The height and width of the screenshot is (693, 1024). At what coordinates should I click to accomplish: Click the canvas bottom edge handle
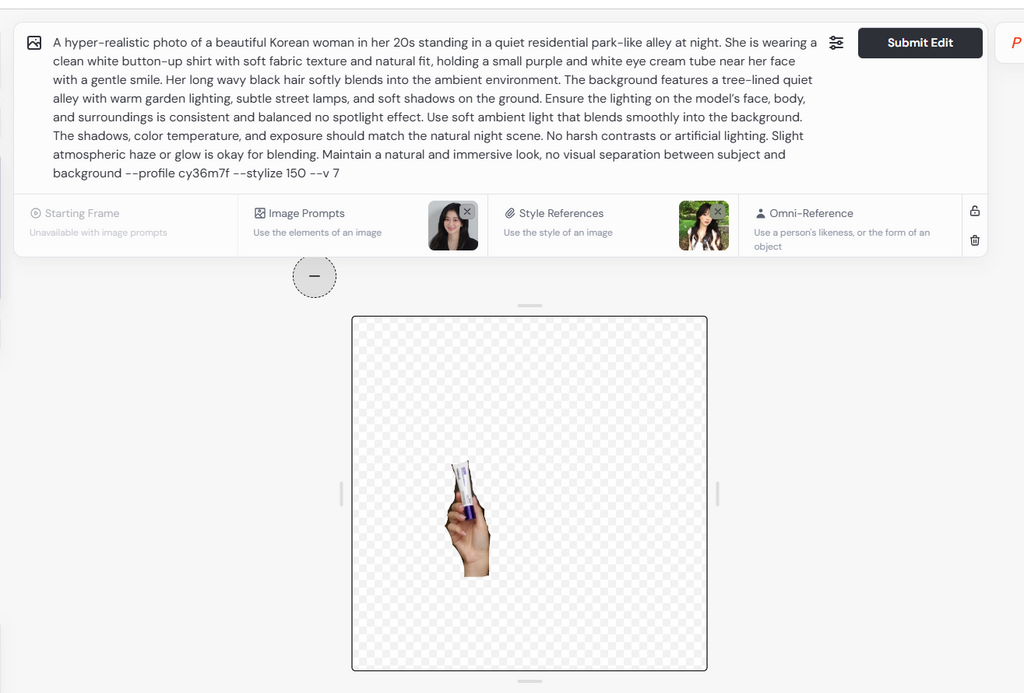tap(530, 681)
